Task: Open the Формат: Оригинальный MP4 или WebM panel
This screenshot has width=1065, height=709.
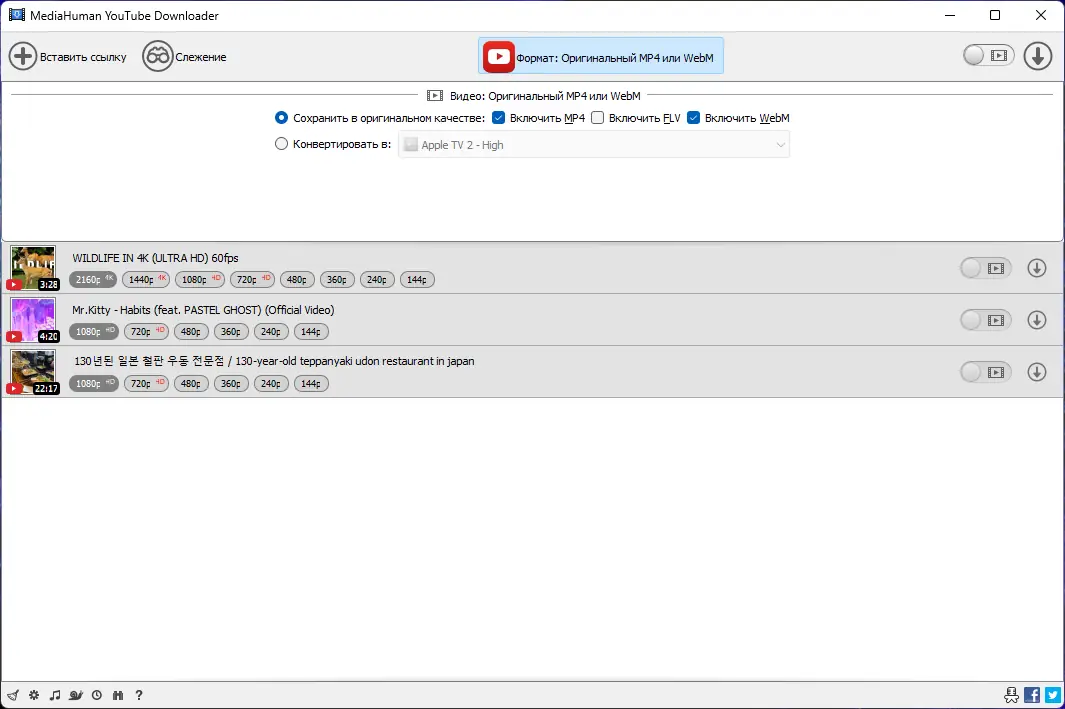Action: 599,56
